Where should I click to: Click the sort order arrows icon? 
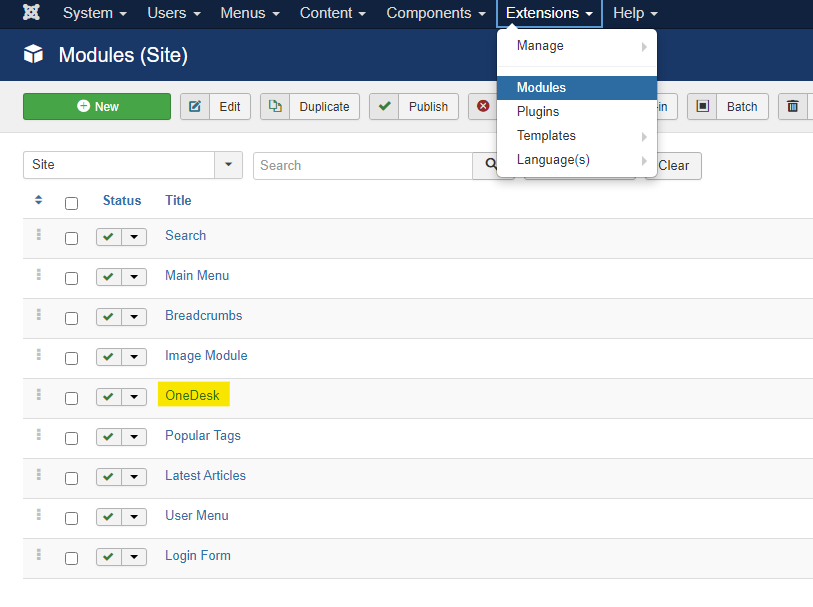click(39, 200)
